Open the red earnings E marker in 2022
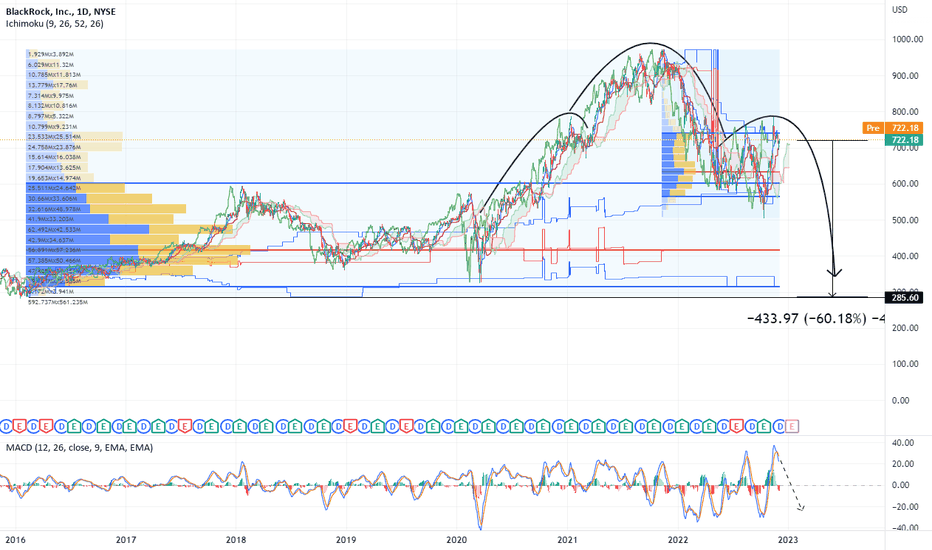Screen dimensions: 932x550 (x=736, y=426)
